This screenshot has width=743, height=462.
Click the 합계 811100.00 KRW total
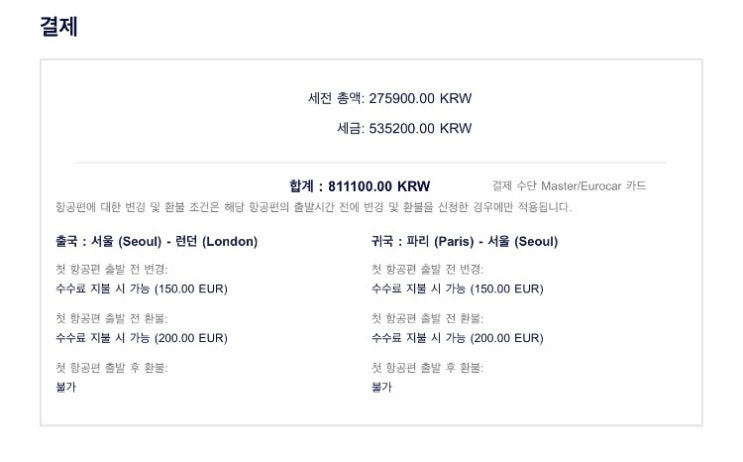pyautogui.click(x=373, y=186)
